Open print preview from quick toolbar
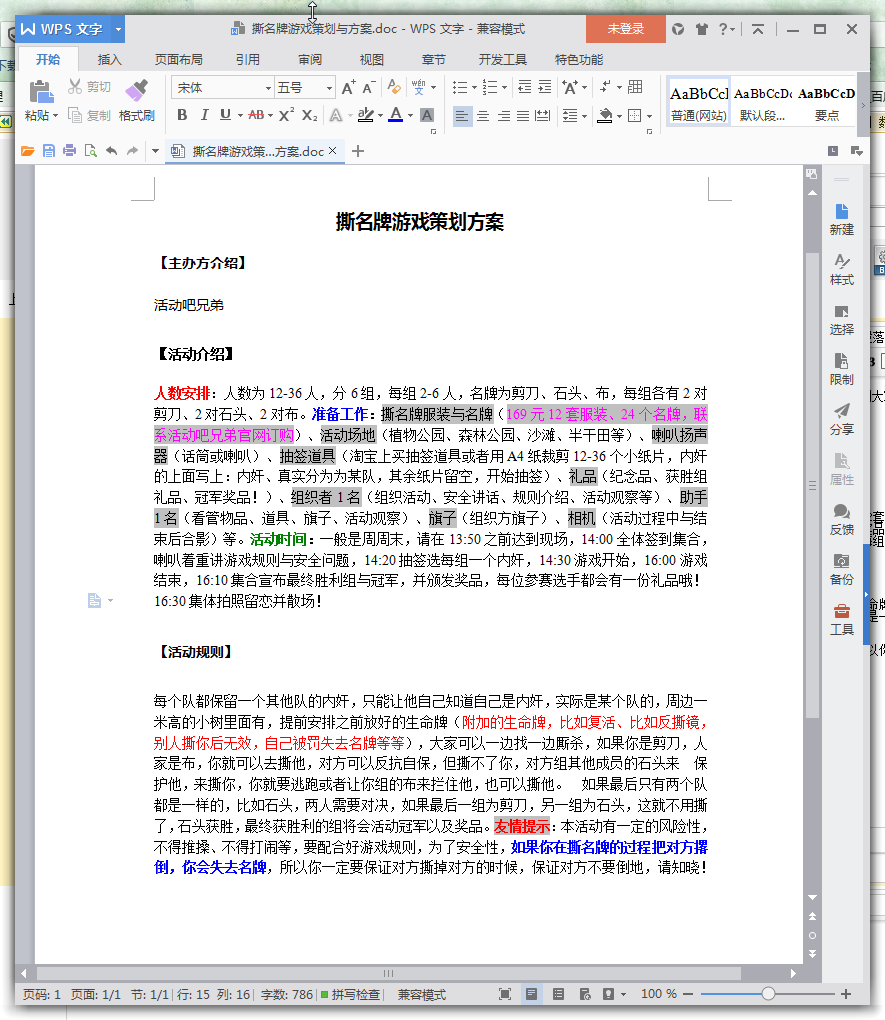885x1020 pixels. (x=90, y=151)
